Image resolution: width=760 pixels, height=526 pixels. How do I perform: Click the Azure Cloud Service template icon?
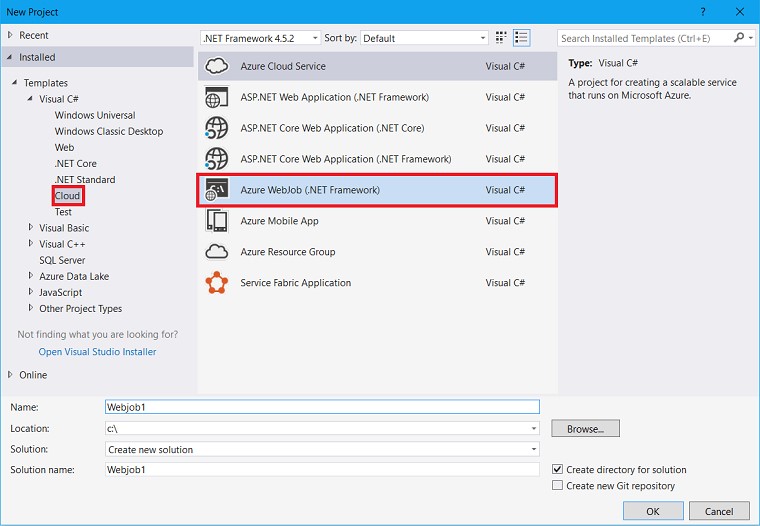click(216, 67)
